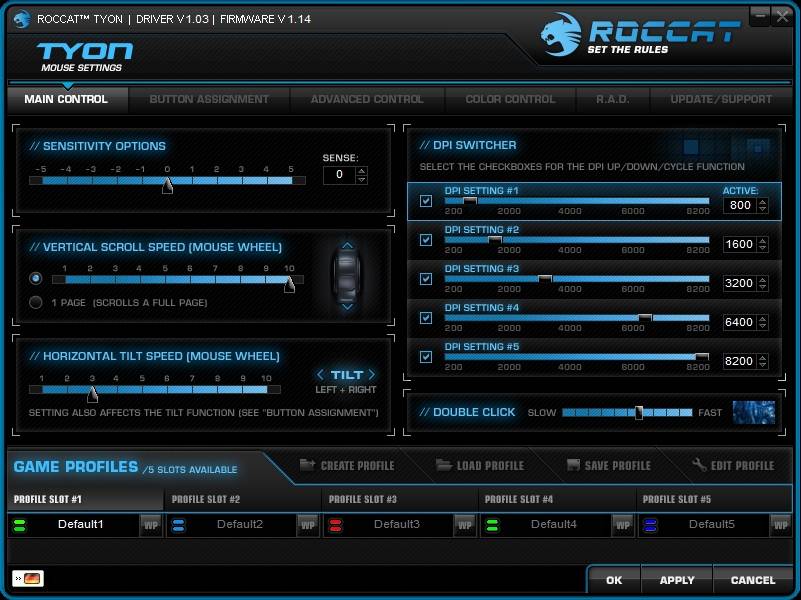Go to the Update/Support tab
The width and height of the screenshot is (801, 600).
point(721,99)
